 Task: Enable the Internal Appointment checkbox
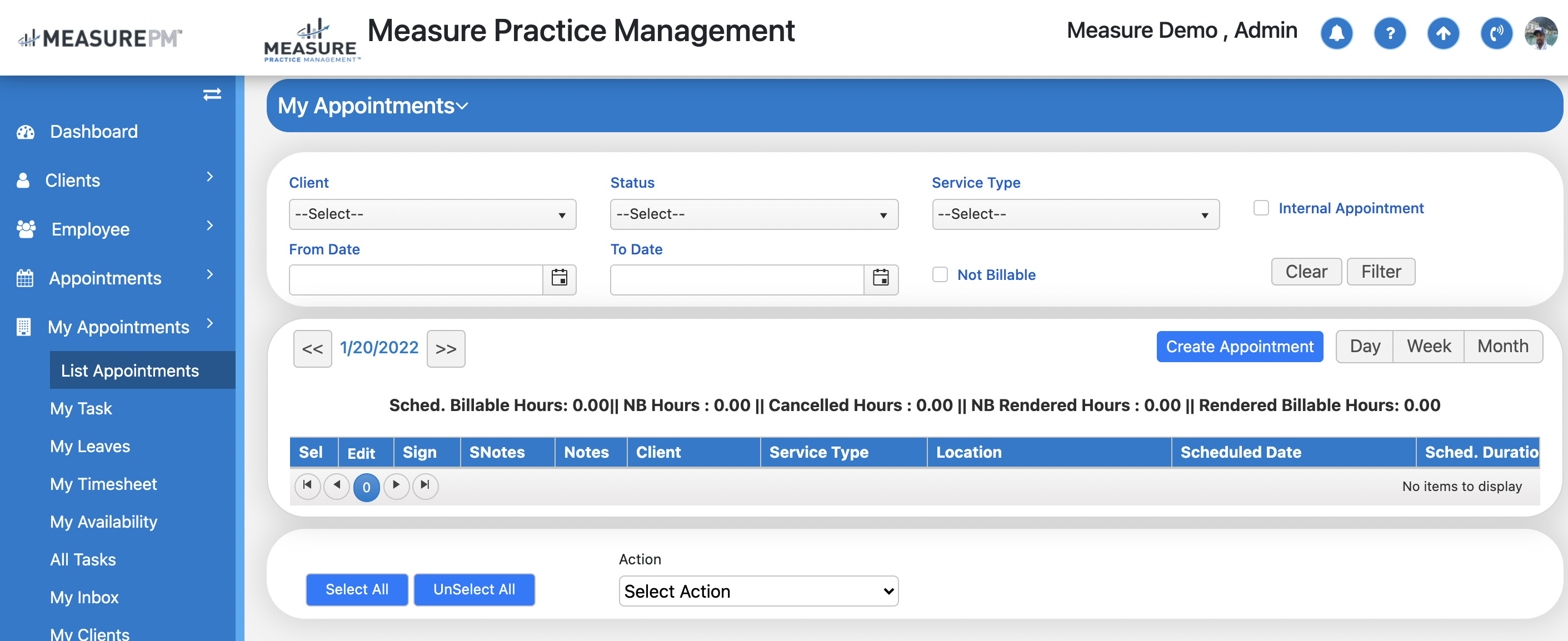tap(1261, 208)
